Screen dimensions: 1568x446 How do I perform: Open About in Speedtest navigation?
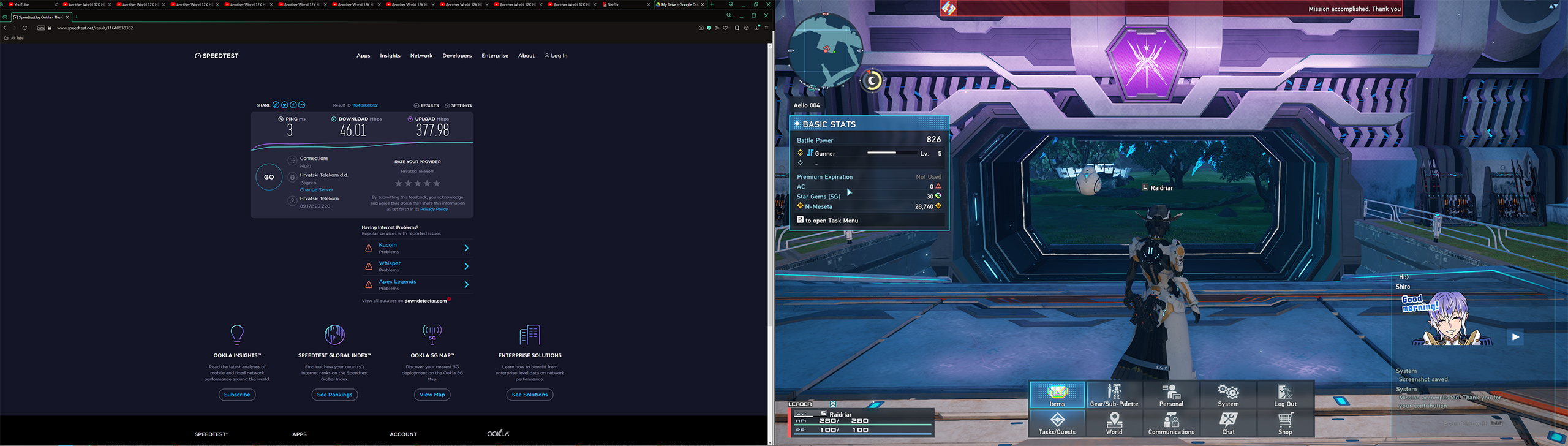point(526,56)
